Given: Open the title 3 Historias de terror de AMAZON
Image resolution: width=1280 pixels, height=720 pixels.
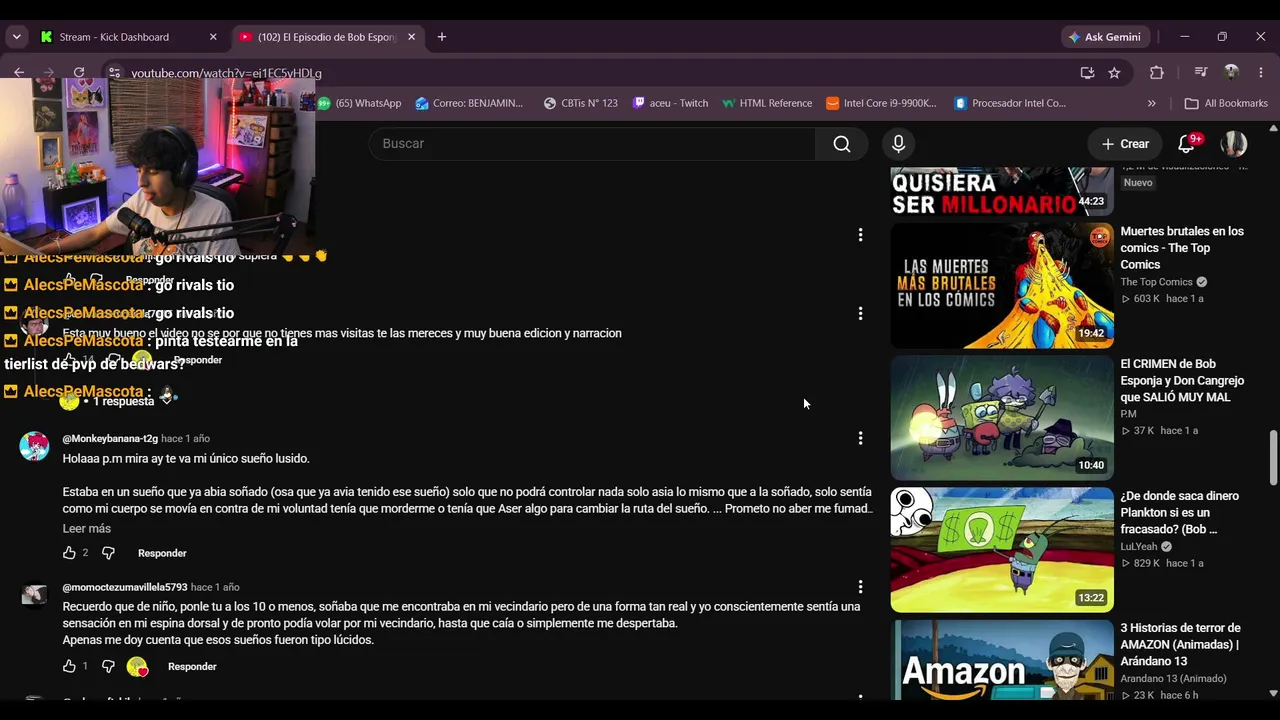Looking at the screenshot, I should [x=1180, y=645].
